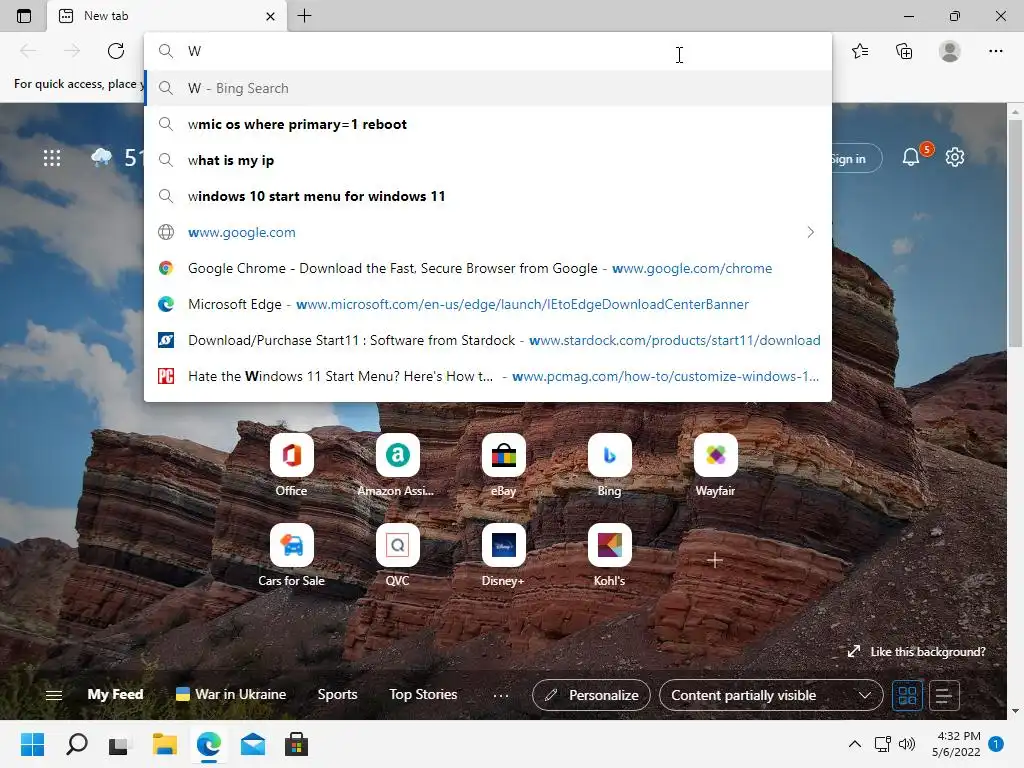The image size is (1024, 768).
Task: Click 'Like this background?' link
Action: click(917, 652)
